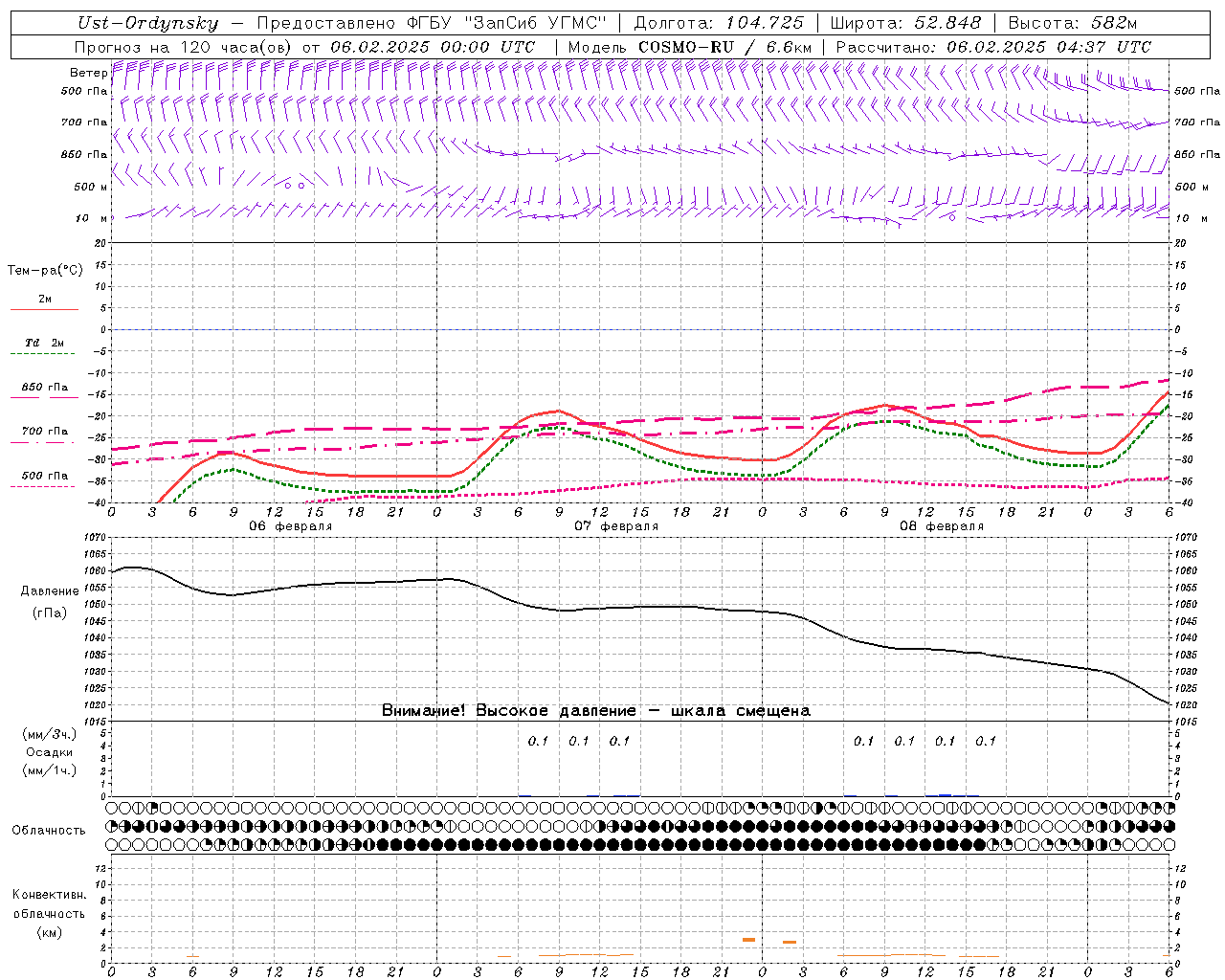Click the warning "Внимание! Высокое давление — шкала смещена"
1225x980 pixels.
click(596, 711)
